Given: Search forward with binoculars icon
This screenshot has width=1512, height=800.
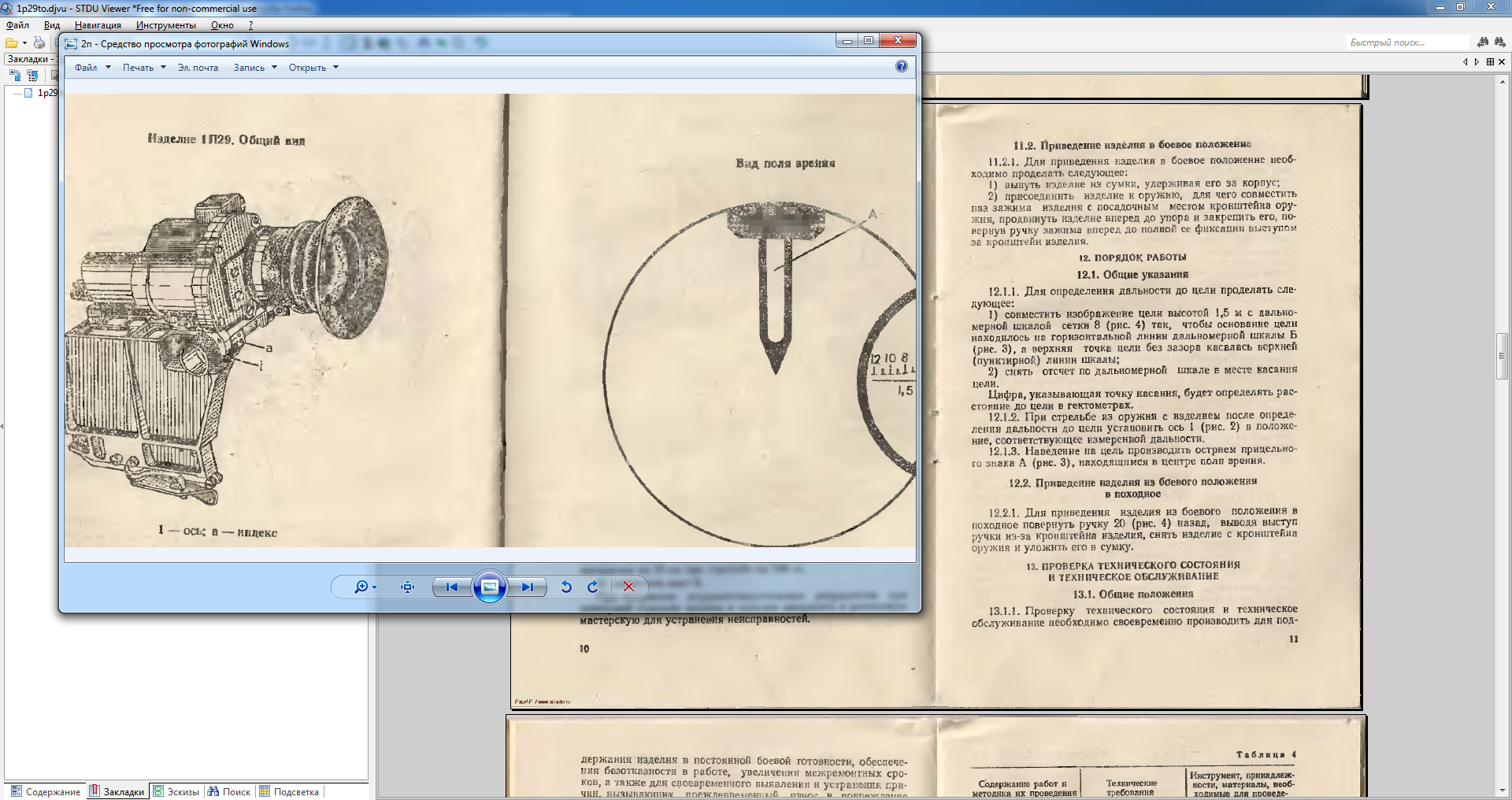Looking at the screenshot, I should tap(1499, 42).
